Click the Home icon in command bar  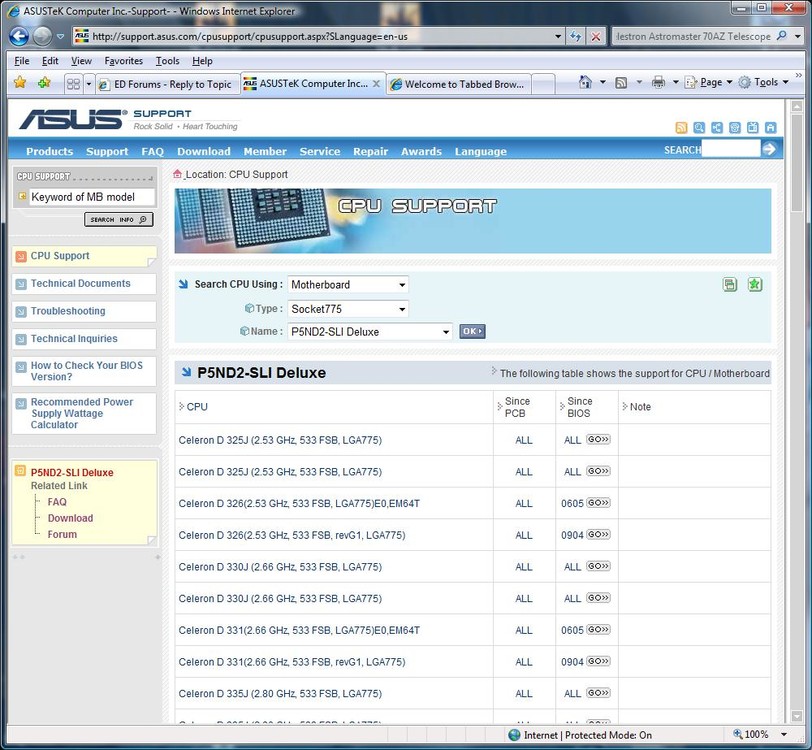click(585, 82)
